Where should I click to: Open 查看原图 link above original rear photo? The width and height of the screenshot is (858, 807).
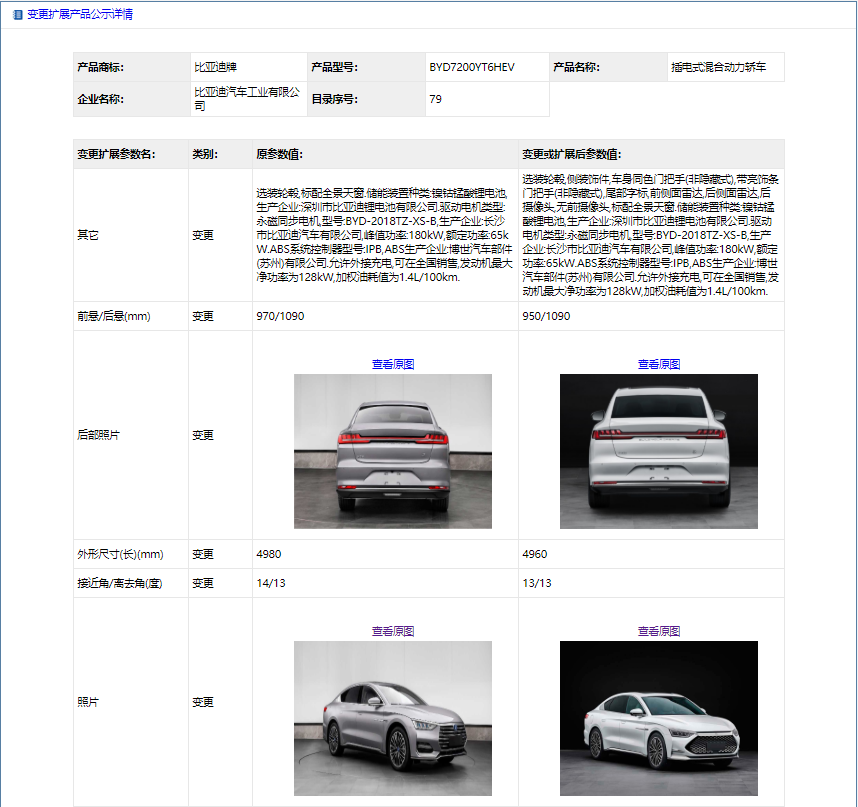click(393, 364)
